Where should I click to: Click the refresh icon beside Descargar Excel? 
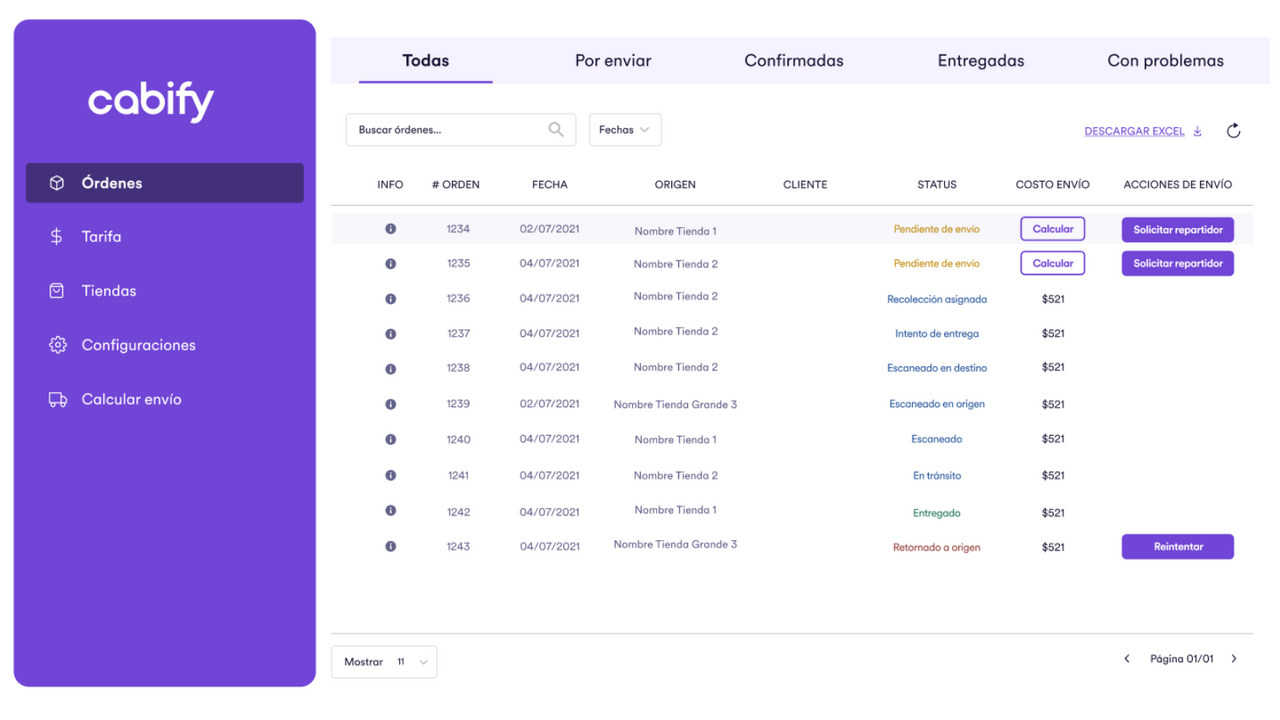[x=1233, y=131]
